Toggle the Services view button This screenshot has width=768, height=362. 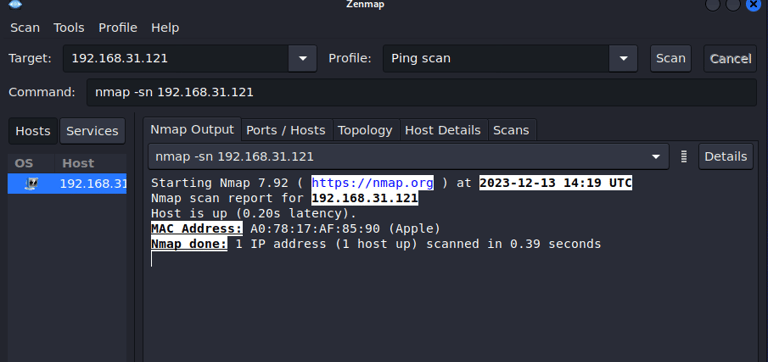(93, 131)
